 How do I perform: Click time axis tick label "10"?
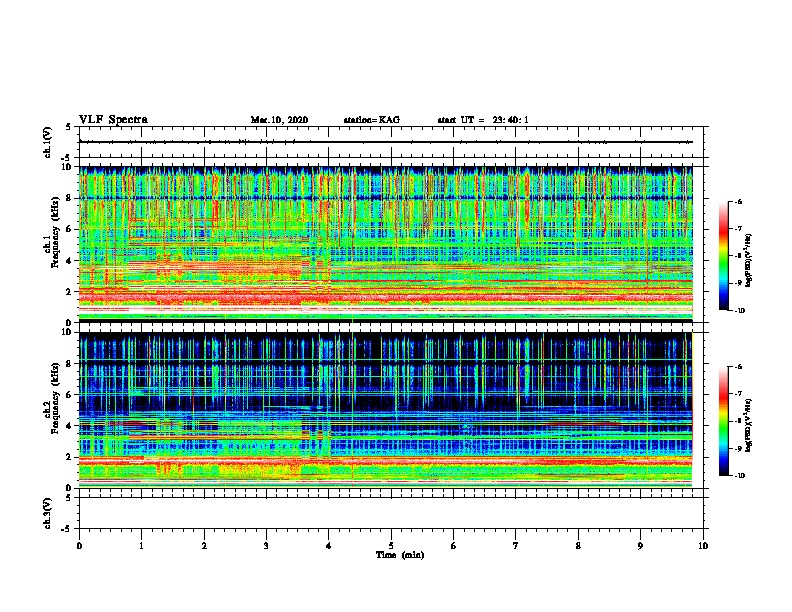coord(703,546)
